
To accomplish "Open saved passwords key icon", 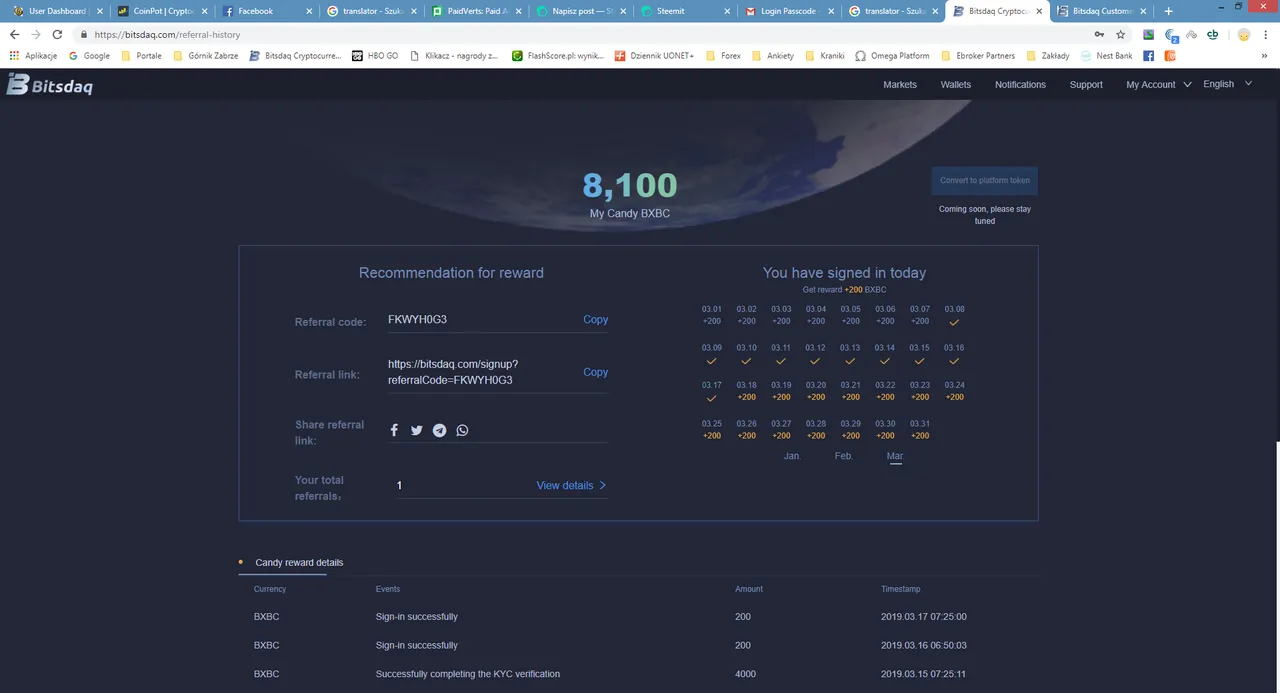I will [x=1099, y=34].
